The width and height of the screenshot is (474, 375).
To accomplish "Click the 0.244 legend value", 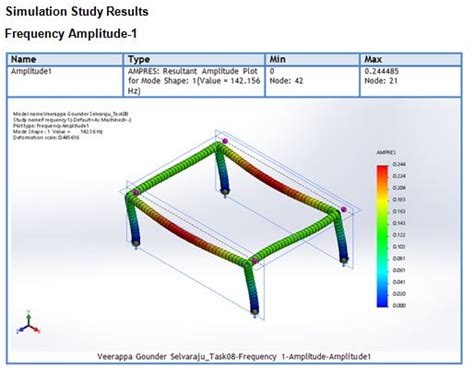I will pyautogui.click(x=399, y=164).
